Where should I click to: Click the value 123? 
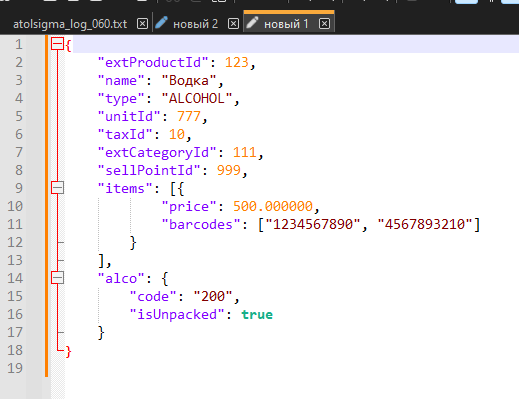(237, 62)
